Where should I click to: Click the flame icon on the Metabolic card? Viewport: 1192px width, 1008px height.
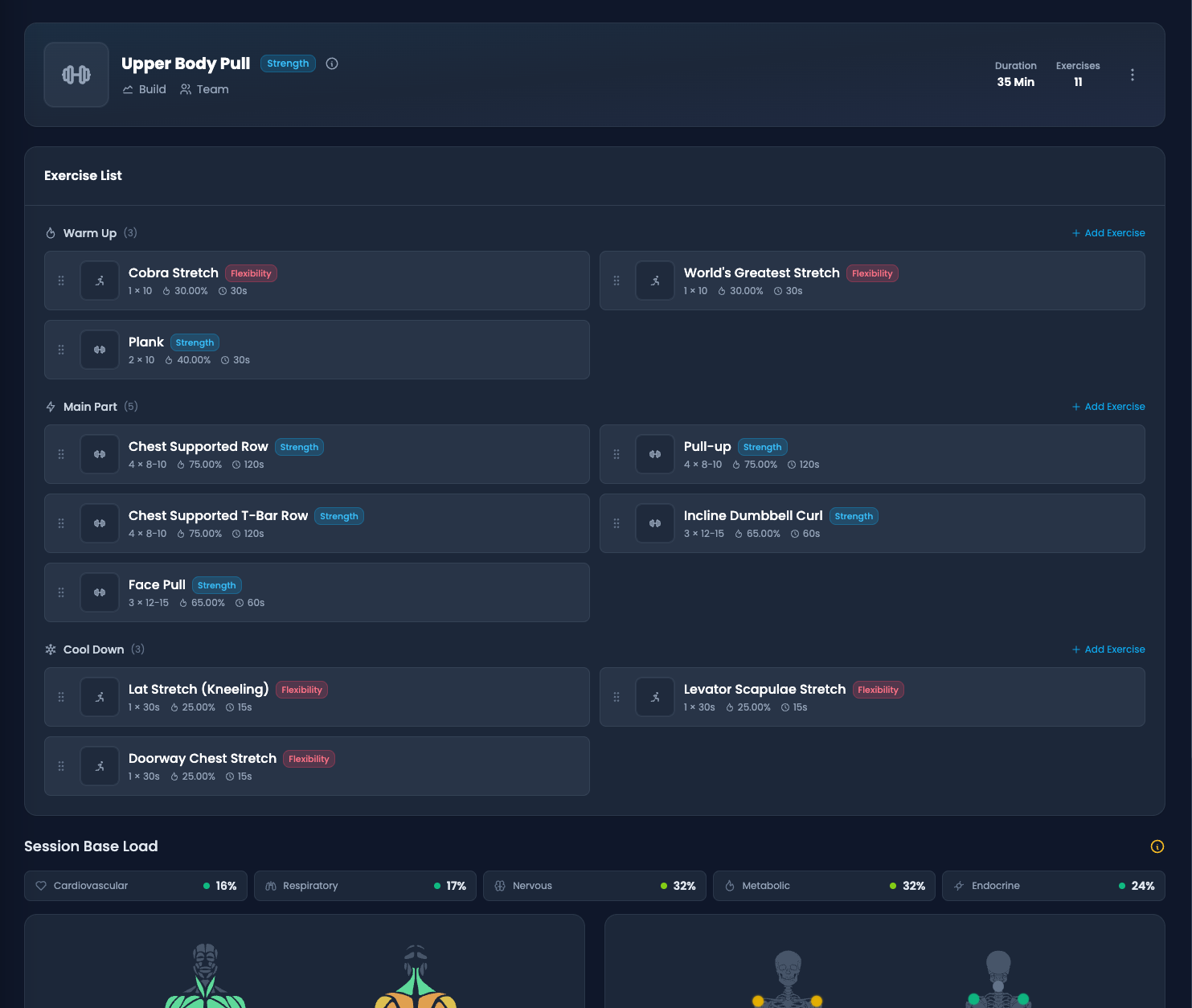click(730, 885)
